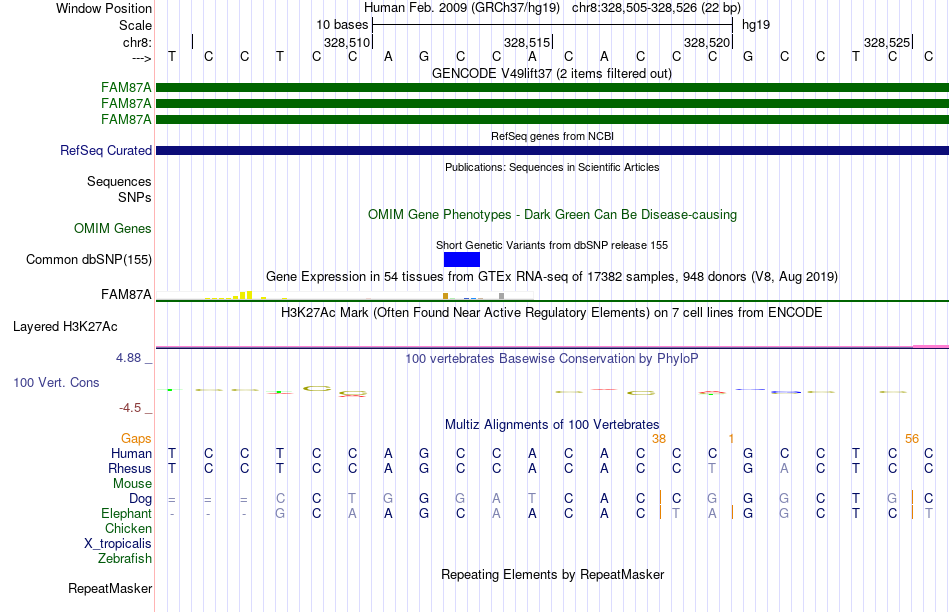The width and height of the screenshot is (950, 612).
Task: Open the RefSeq Curated track label
Action: coord(106,150)
